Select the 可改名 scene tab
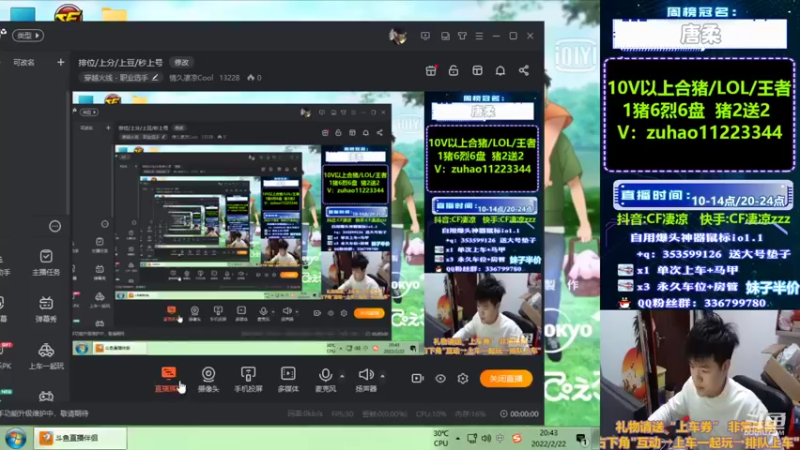Image resolution: width=800 pixels, height=450 pixels. click(x=23, y=62)
